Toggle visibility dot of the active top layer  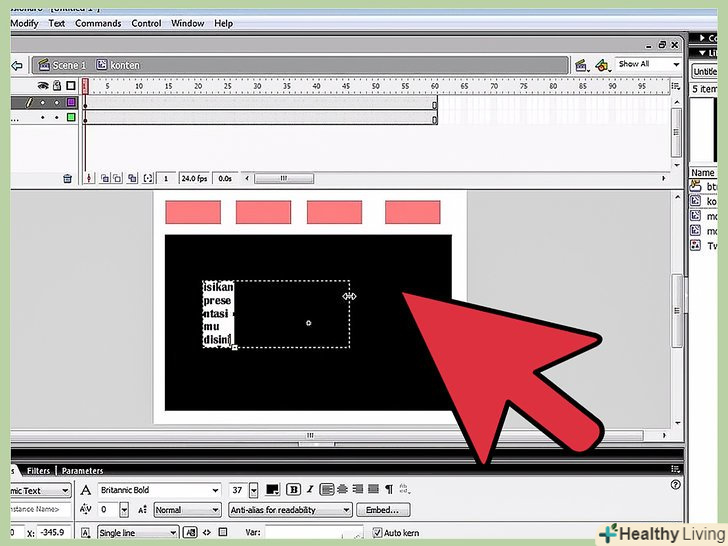click(43, 102)
